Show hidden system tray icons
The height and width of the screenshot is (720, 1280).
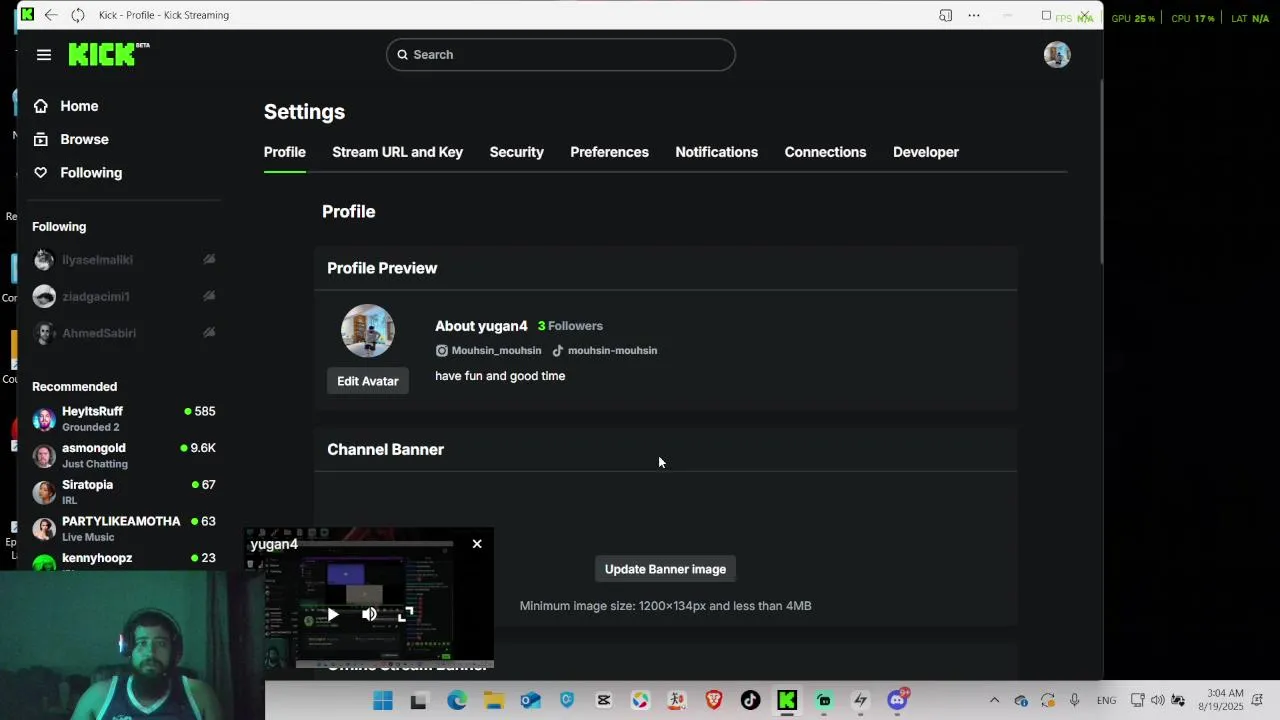[994, 701]
